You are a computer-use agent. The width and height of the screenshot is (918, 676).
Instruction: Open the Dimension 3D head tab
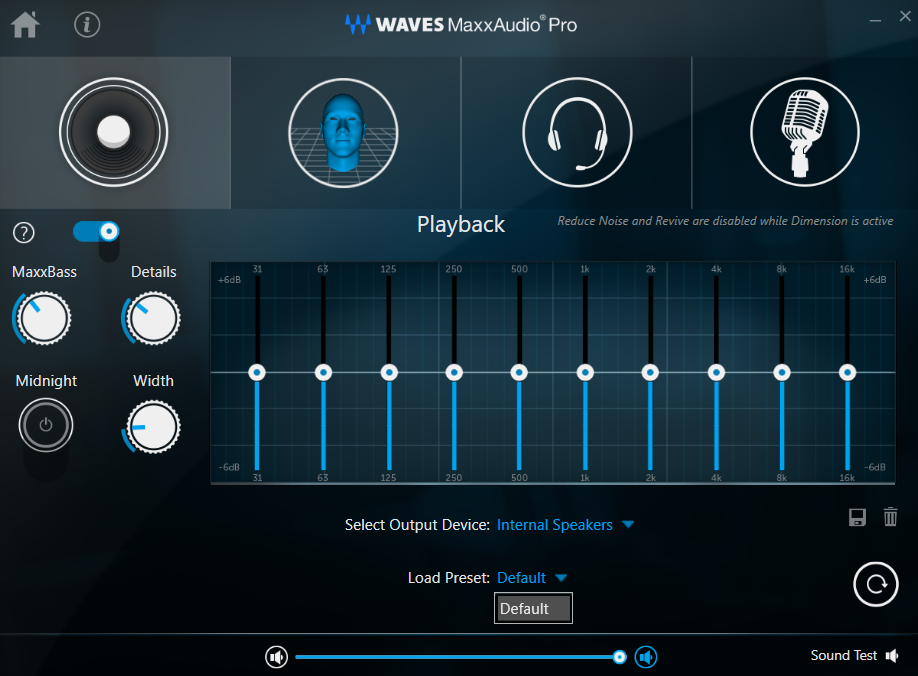pos(344,133)
